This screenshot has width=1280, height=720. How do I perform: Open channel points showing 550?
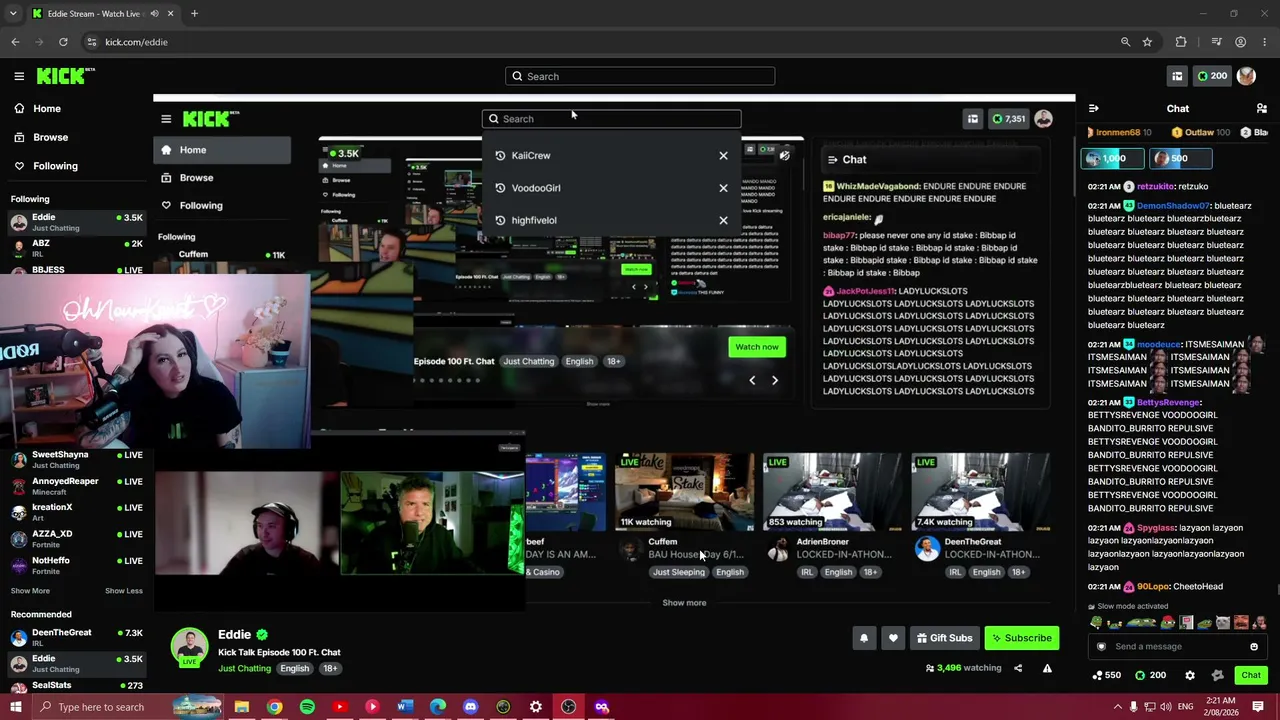[x=1106, y=675]
